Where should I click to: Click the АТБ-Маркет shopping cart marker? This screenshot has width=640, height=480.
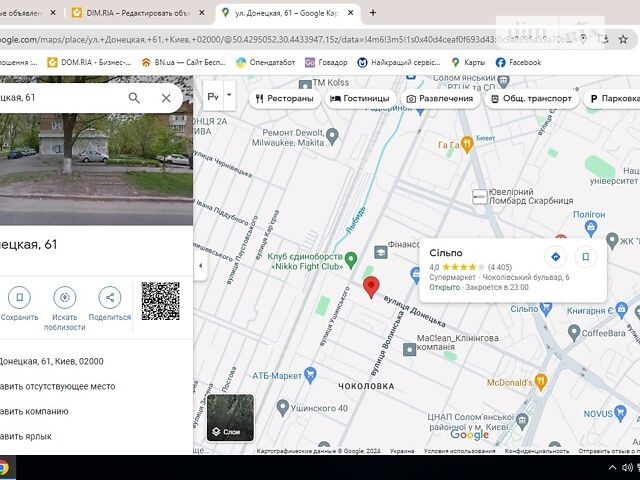(311, 375)
